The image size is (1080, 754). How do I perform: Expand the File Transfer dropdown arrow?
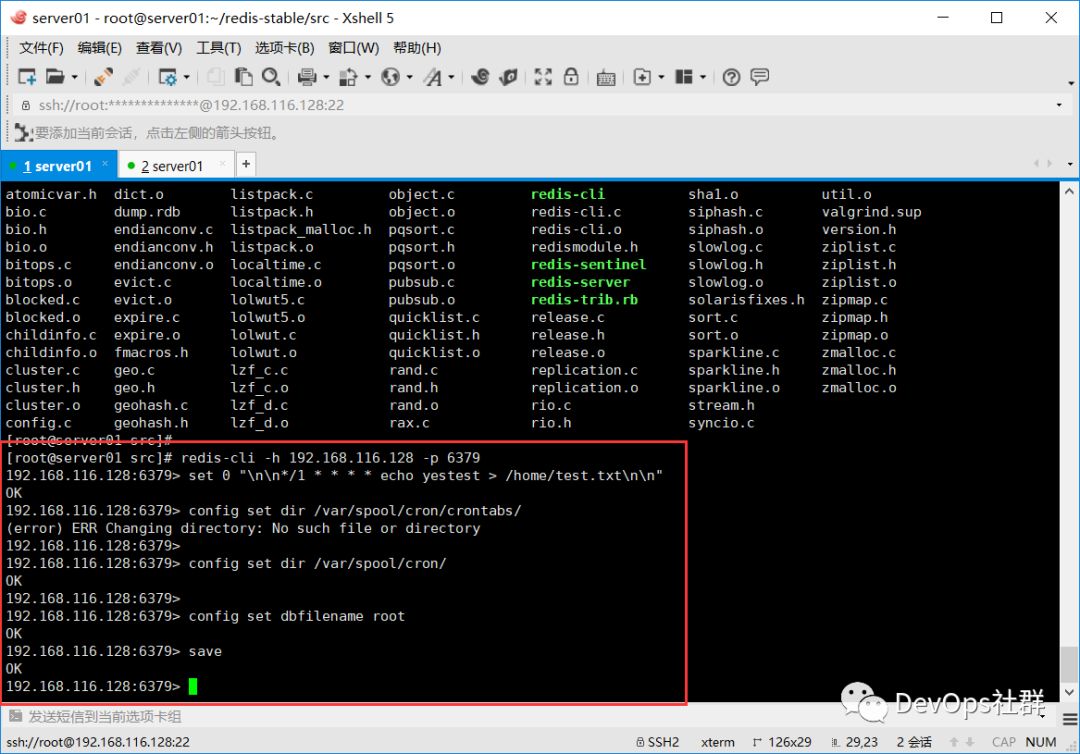tap(368, 77)
